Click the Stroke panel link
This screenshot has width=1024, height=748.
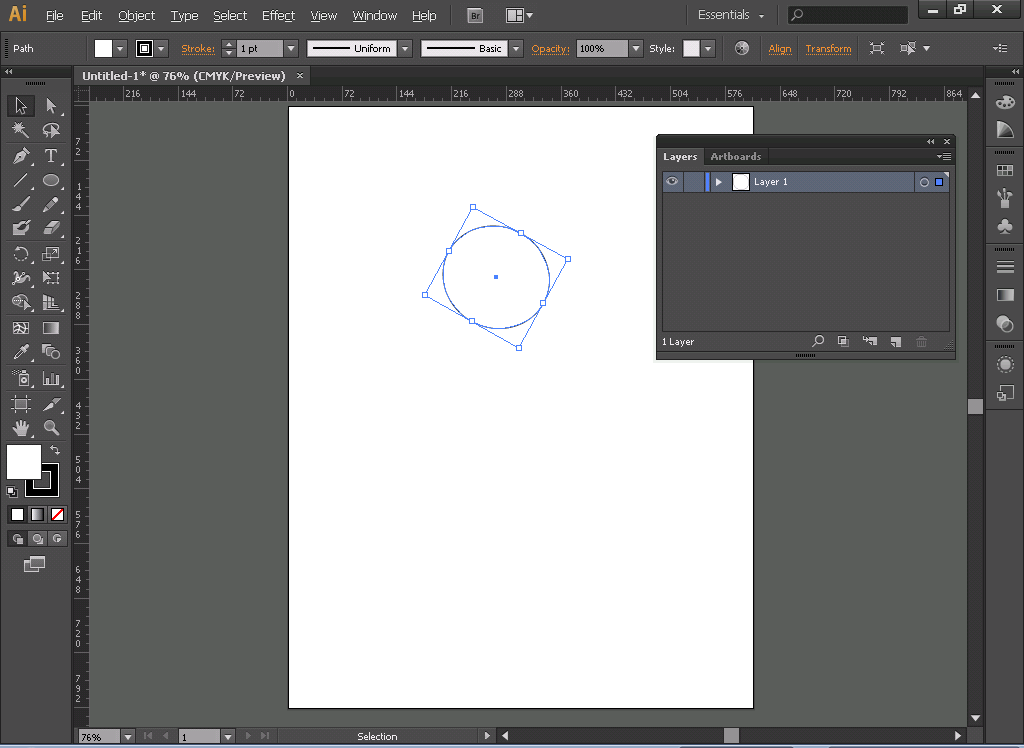pyautogui.click(x=198, y=48)
